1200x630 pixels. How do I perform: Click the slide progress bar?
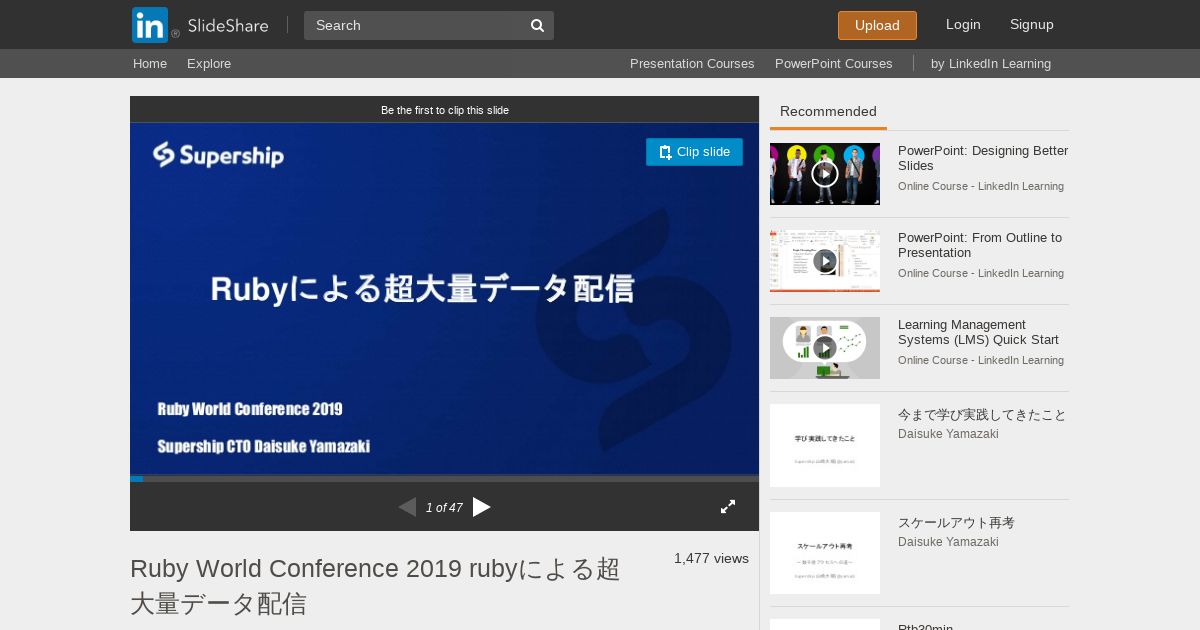(444, 479)
